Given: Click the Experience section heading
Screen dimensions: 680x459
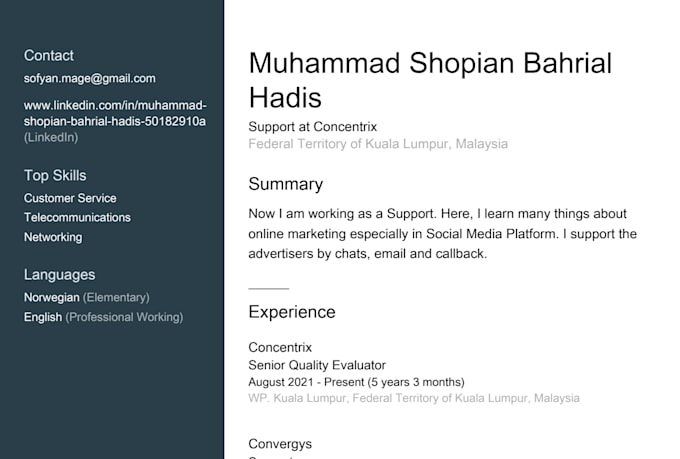Looking at the screenshot, I should coord(292,312).
